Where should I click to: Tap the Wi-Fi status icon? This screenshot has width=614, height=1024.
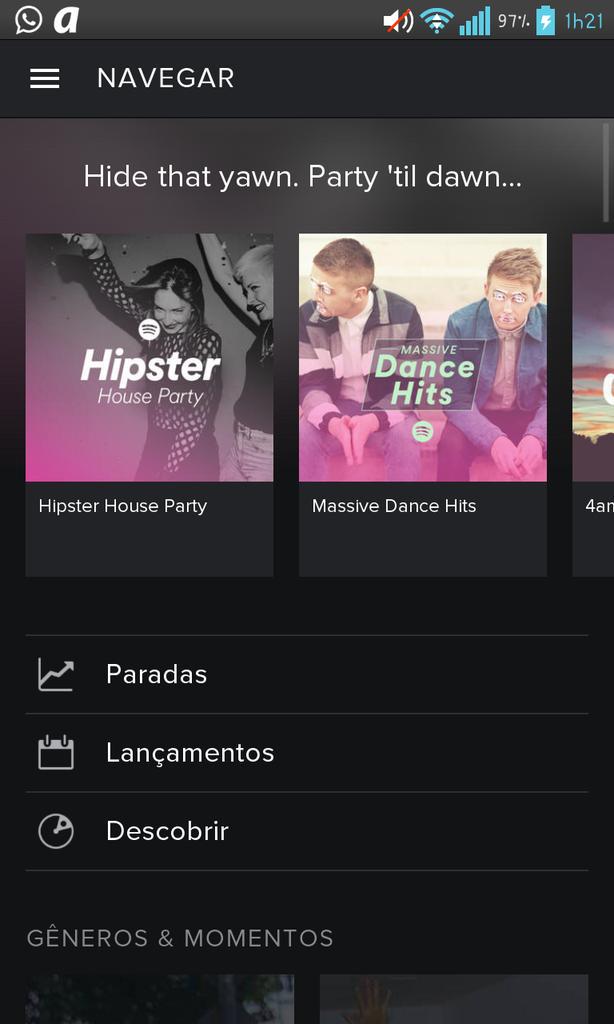pos(436,21)
